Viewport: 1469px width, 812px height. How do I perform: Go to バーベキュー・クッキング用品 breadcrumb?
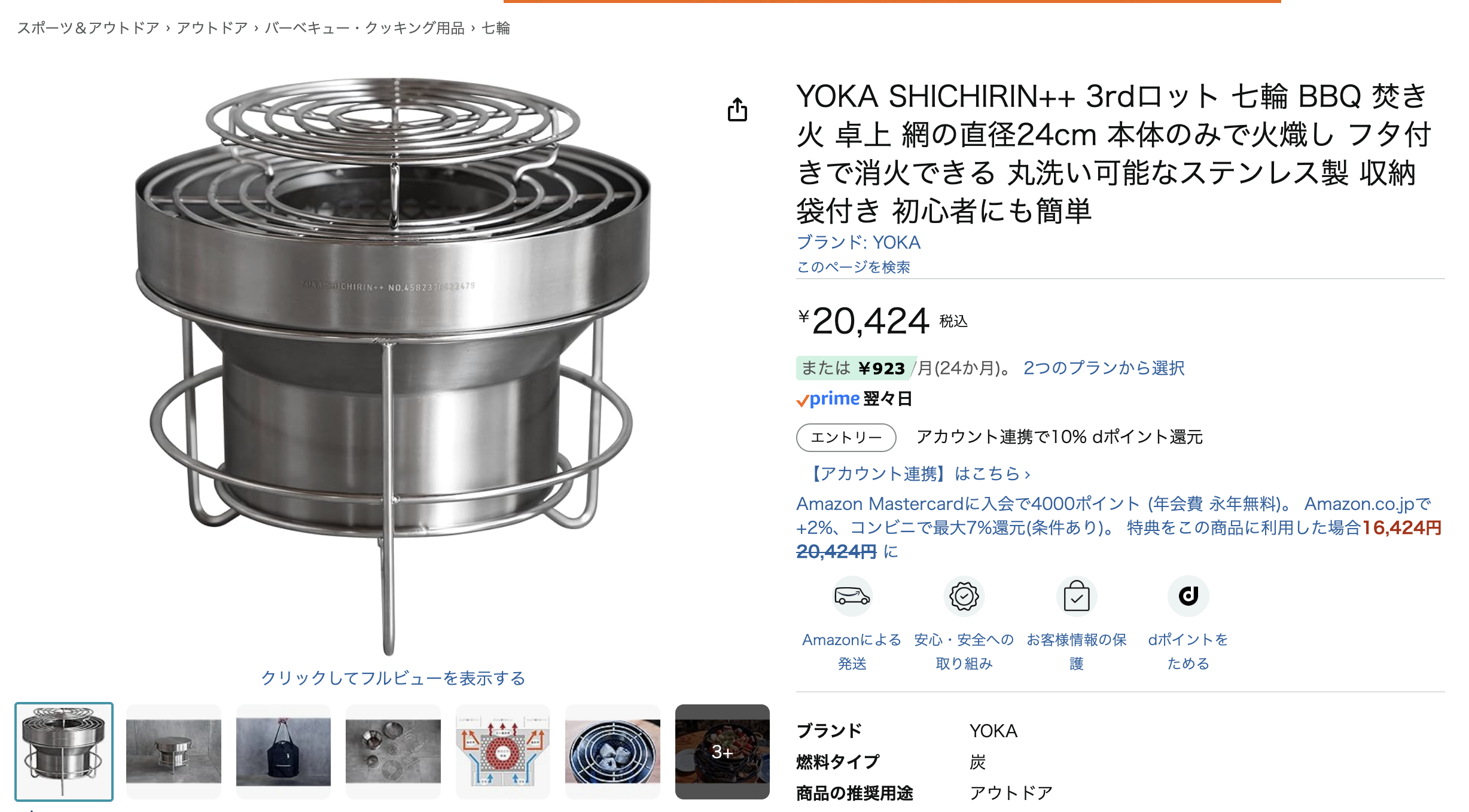(x=365, y=28)
